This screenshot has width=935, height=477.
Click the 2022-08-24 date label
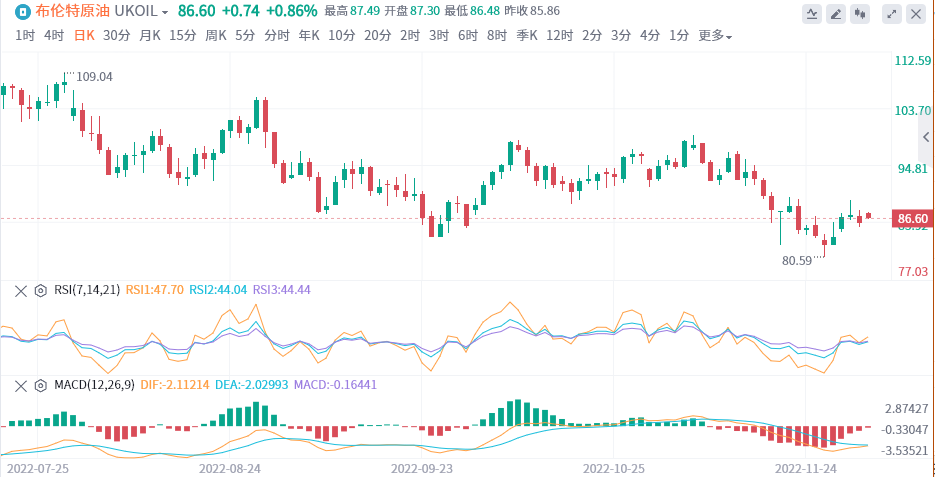[x=229, y=469]
